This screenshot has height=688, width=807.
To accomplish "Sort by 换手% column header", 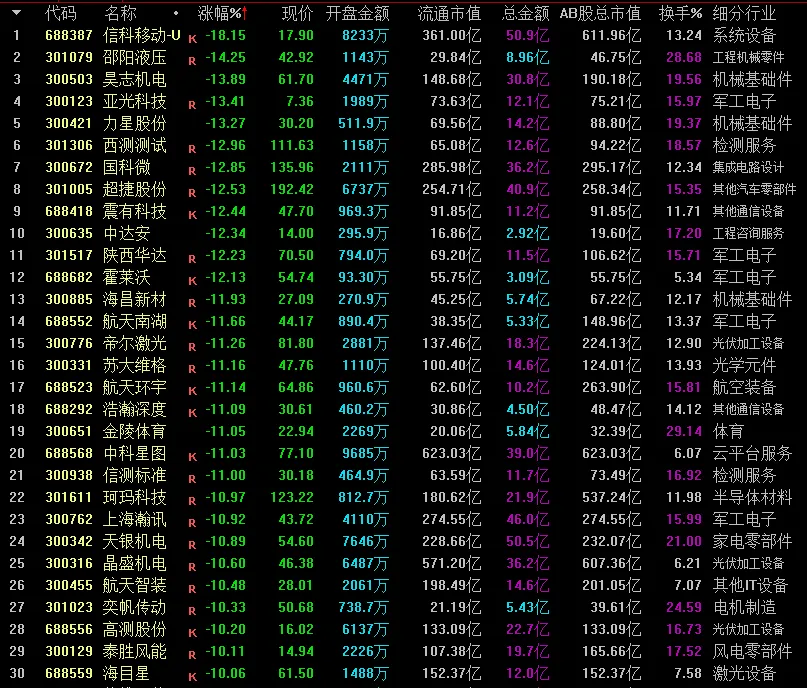I will point(680,13).
